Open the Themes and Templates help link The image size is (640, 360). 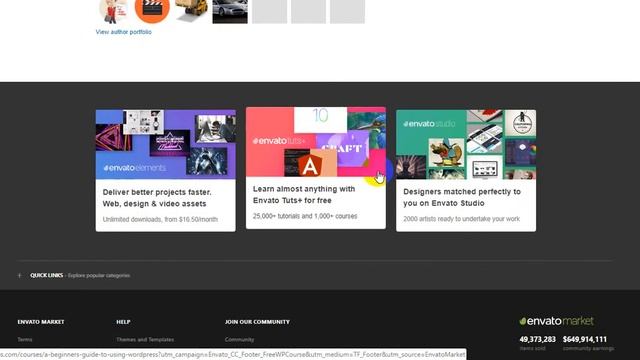pos(145,340)
